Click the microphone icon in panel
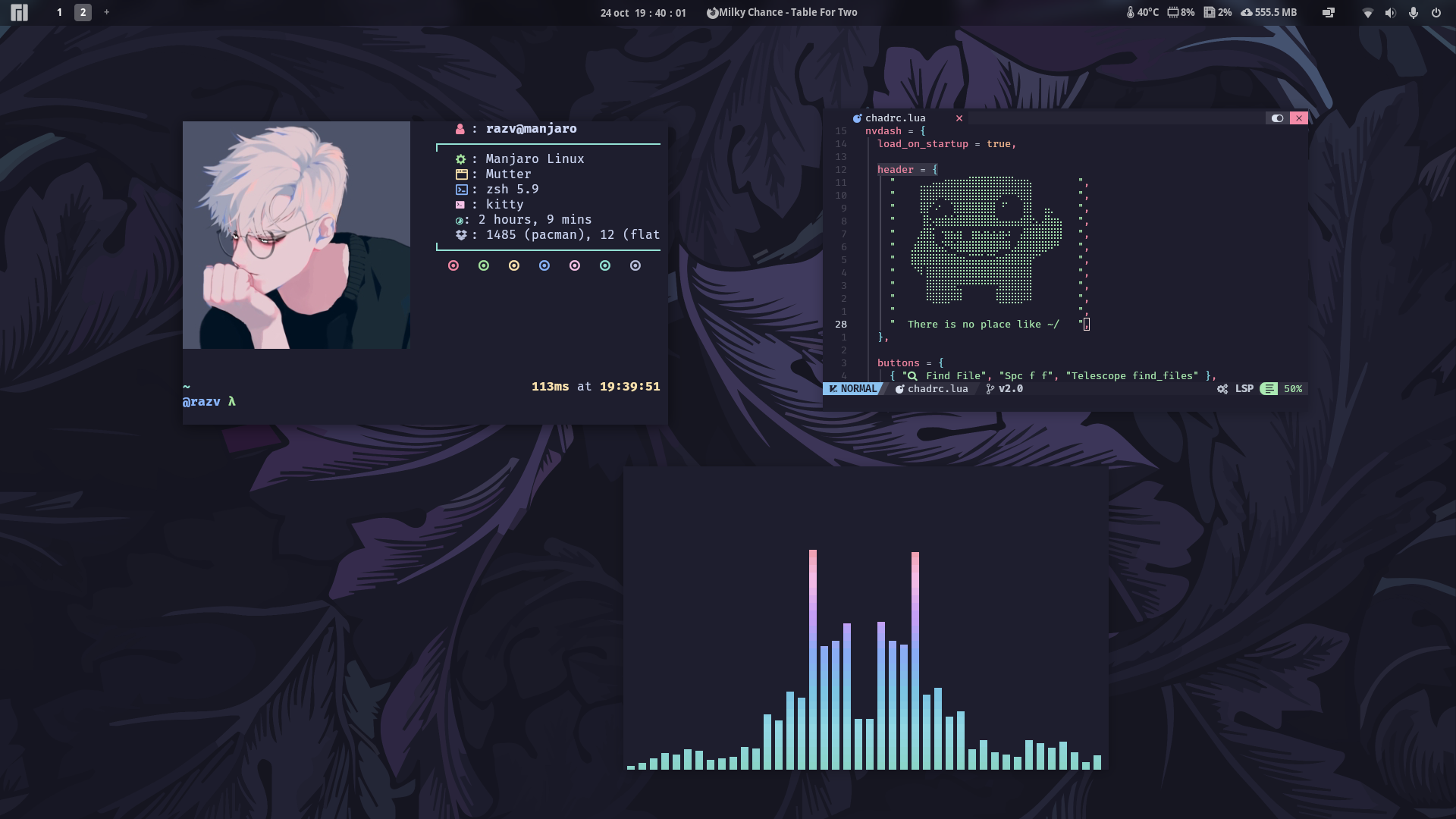This screenshot has height=819, width=1456. tap(1413, 12)
